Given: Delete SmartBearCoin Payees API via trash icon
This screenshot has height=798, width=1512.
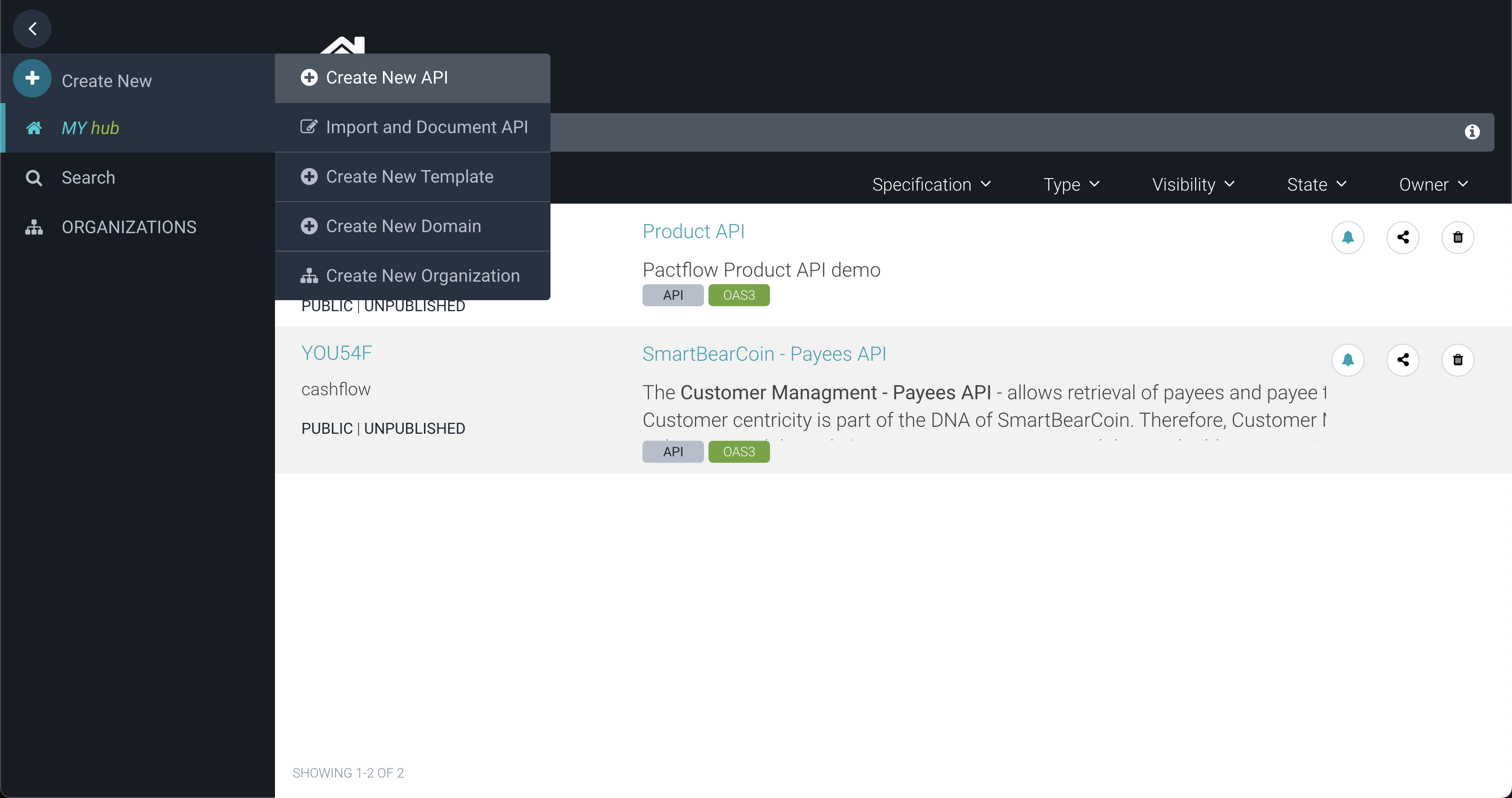Looking at the screenshot, I should pyautogui.click(x=1457, y=360).
